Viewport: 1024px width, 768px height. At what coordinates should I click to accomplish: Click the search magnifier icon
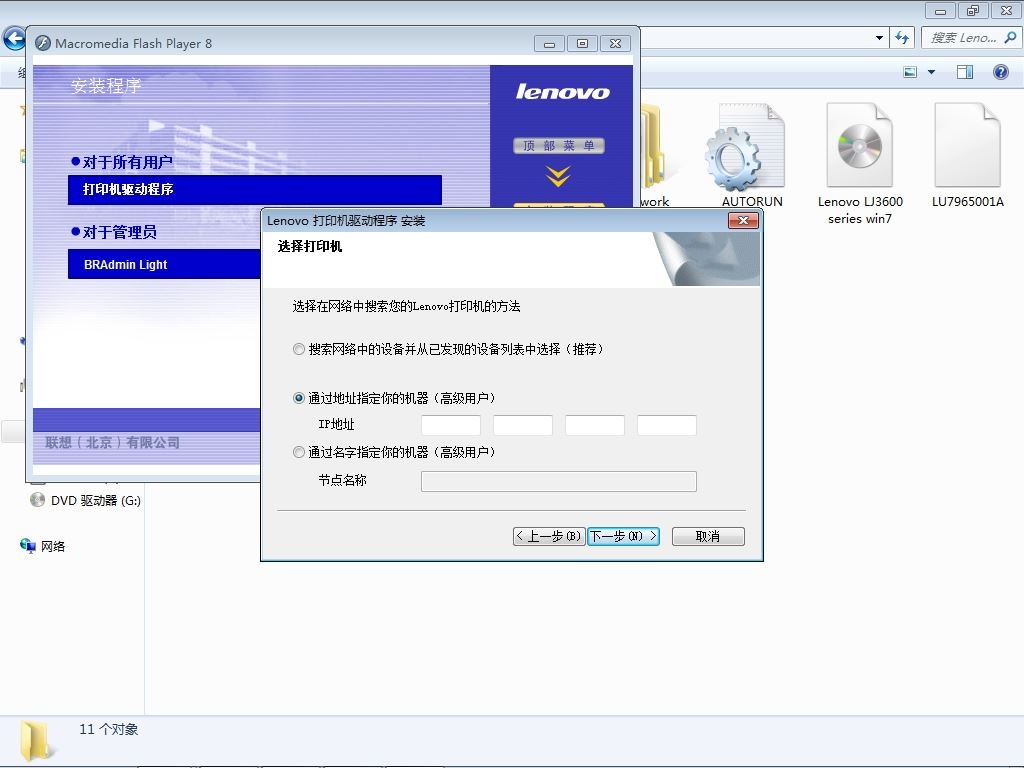[1010, 38]
